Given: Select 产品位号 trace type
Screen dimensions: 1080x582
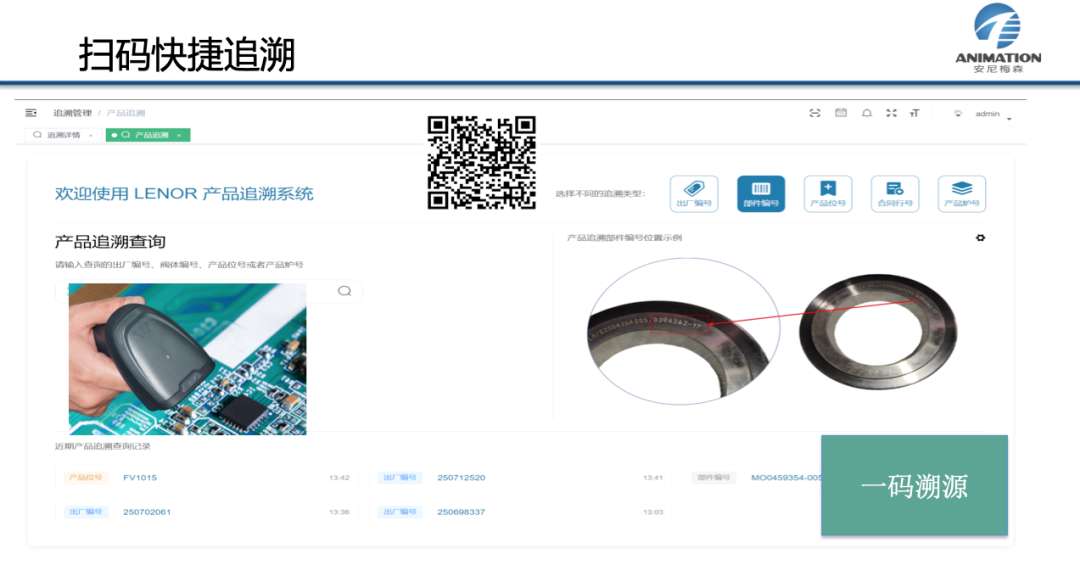Looking at the screenshot, I should point(827,194).
